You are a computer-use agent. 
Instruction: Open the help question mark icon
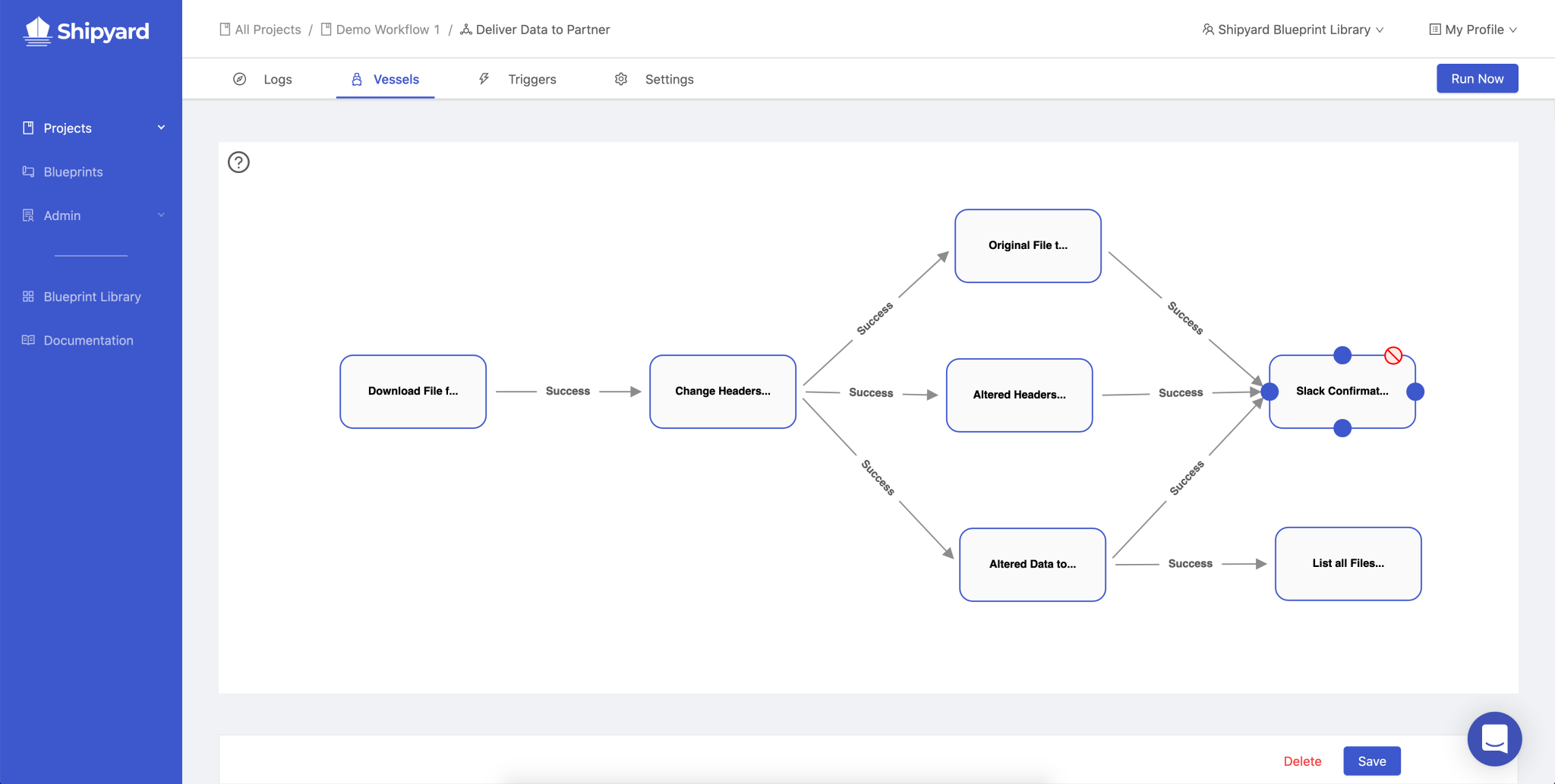(x=238, y=162)
